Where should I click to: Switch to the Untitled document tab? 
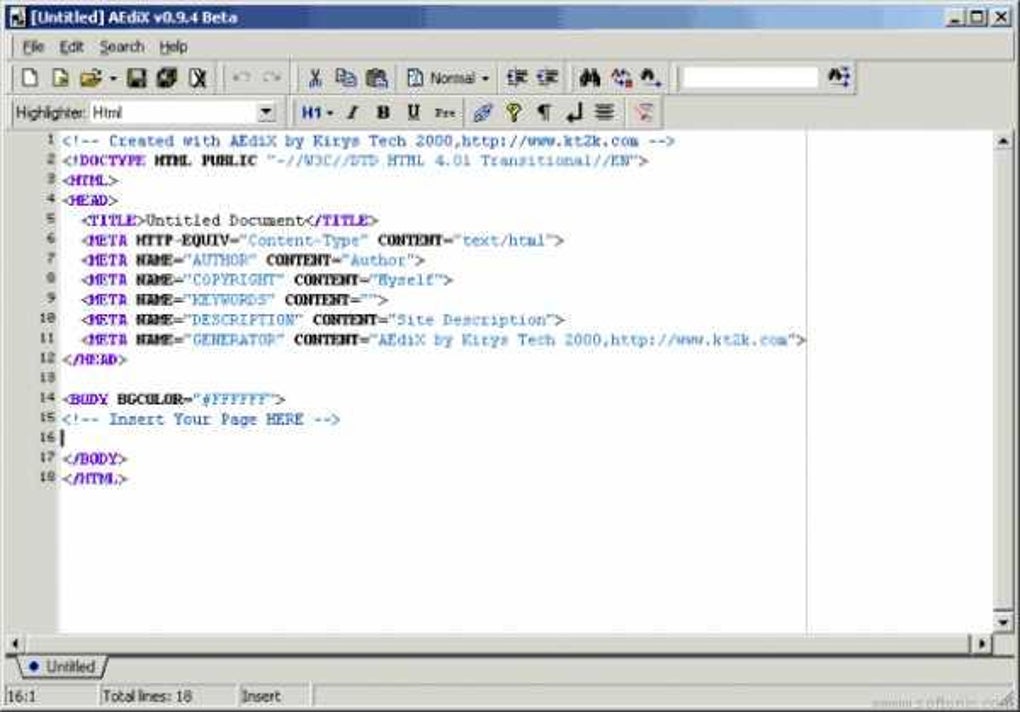pyautogui.click(x=65, y=666)
